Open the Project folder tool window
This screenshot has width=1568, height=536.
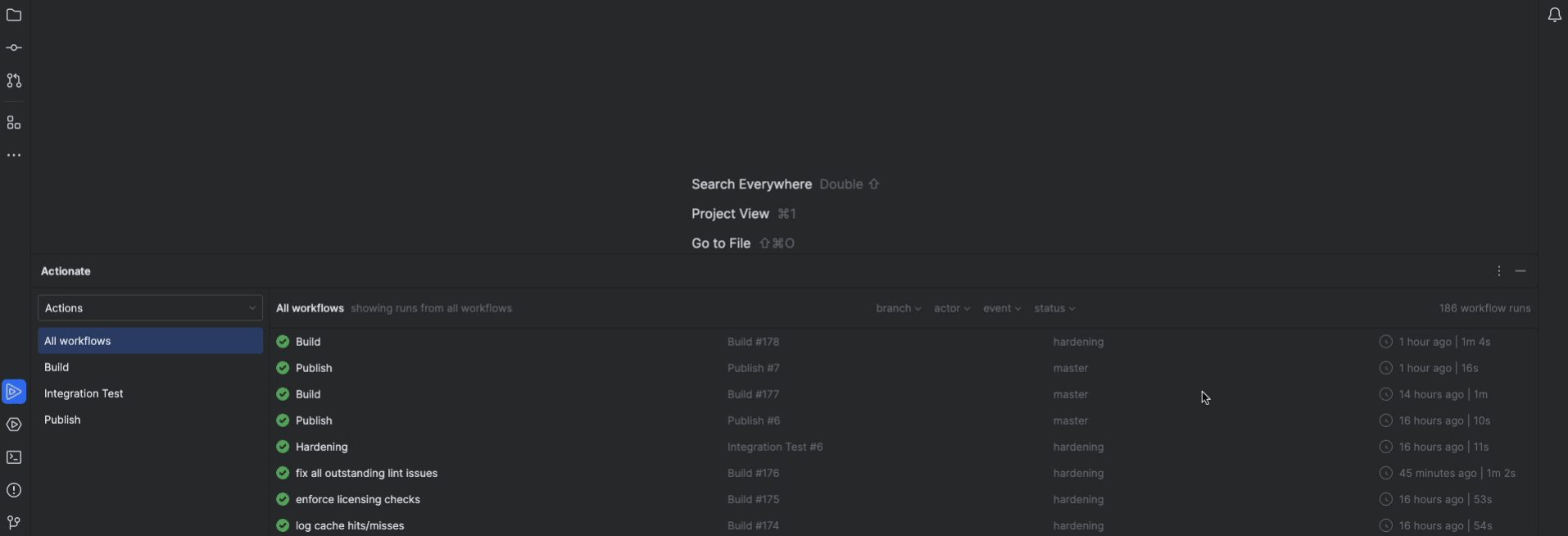(x=14, y=16)
